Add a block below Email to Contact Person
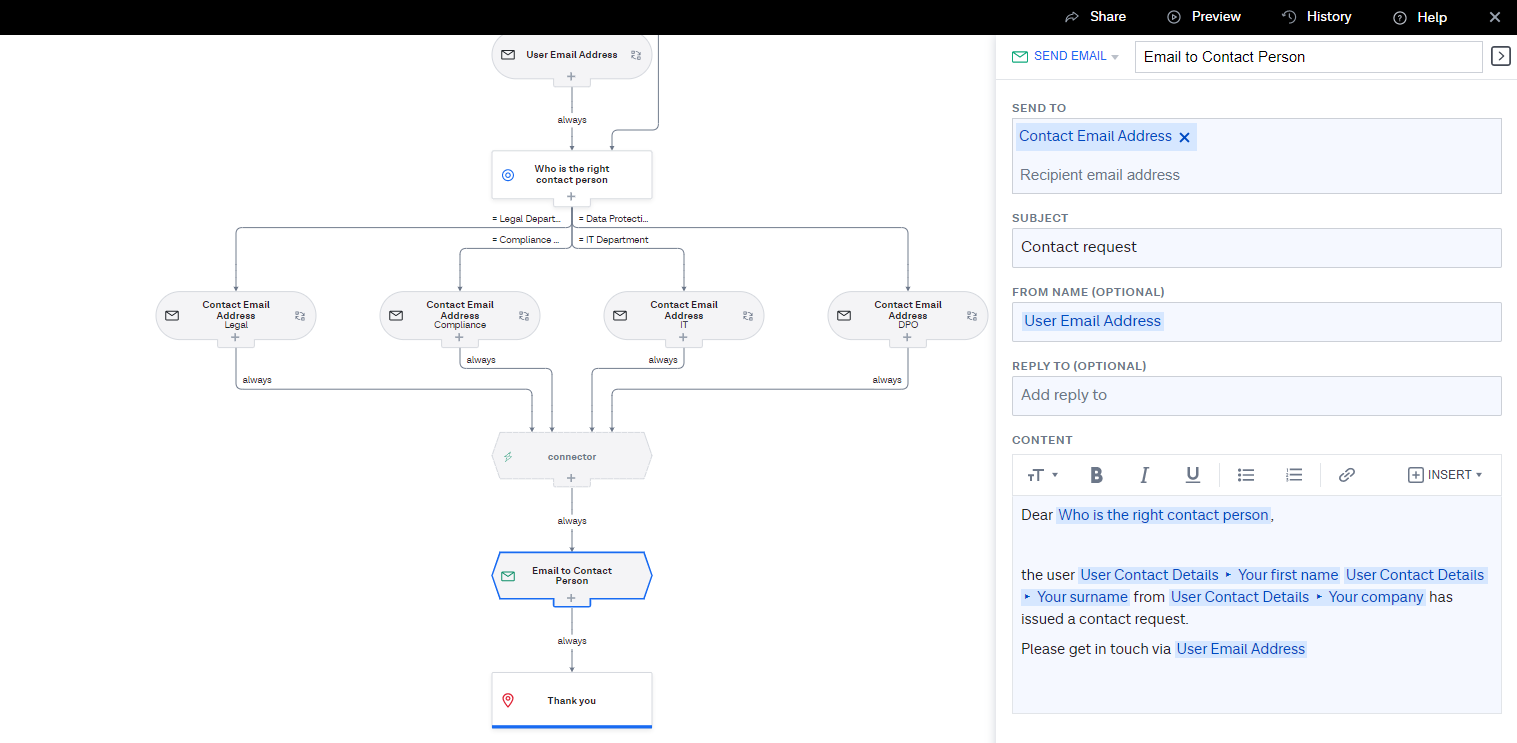Image resolution: width=1517 pixels, height=743 pixels. (x=571, y=598)
